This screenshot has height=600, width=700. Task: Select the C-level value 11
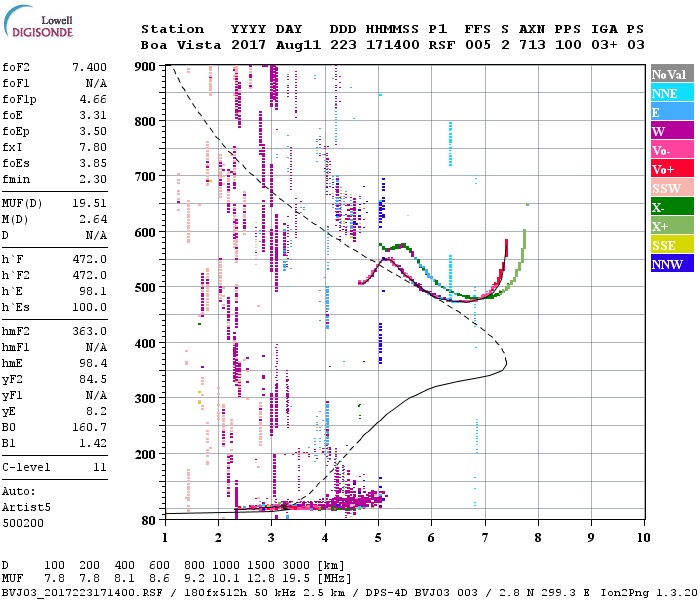99,467
